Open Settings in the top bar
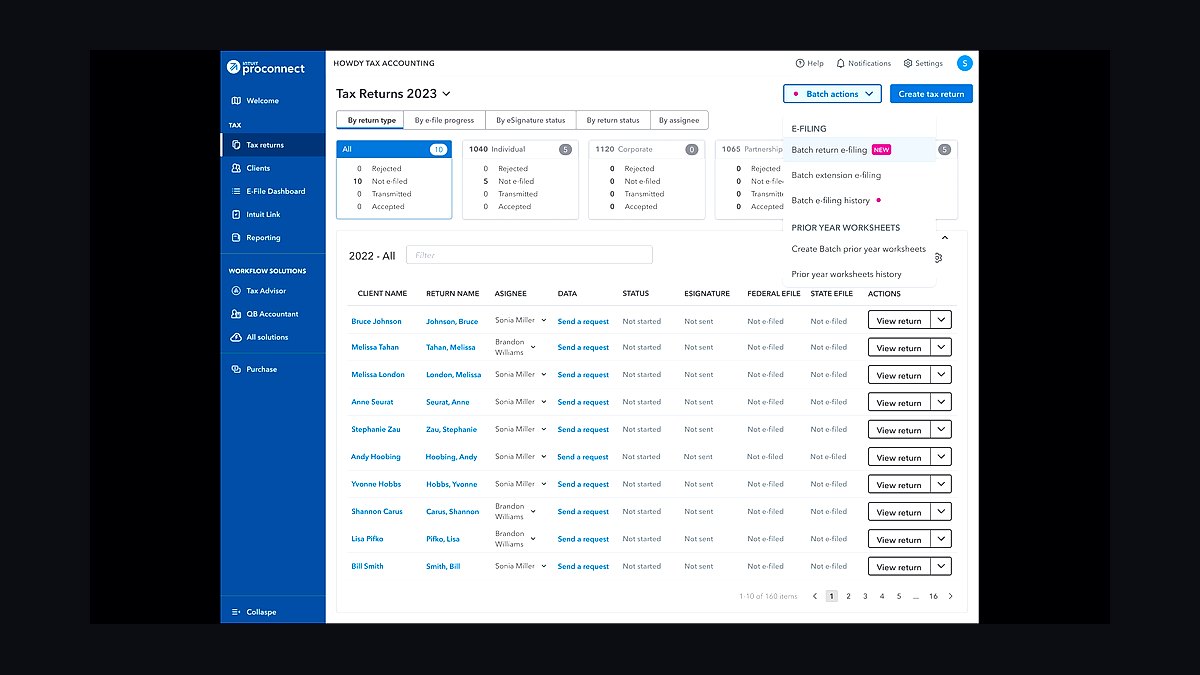The width and height of the screenshot is (1200, 675). (923, 63)
